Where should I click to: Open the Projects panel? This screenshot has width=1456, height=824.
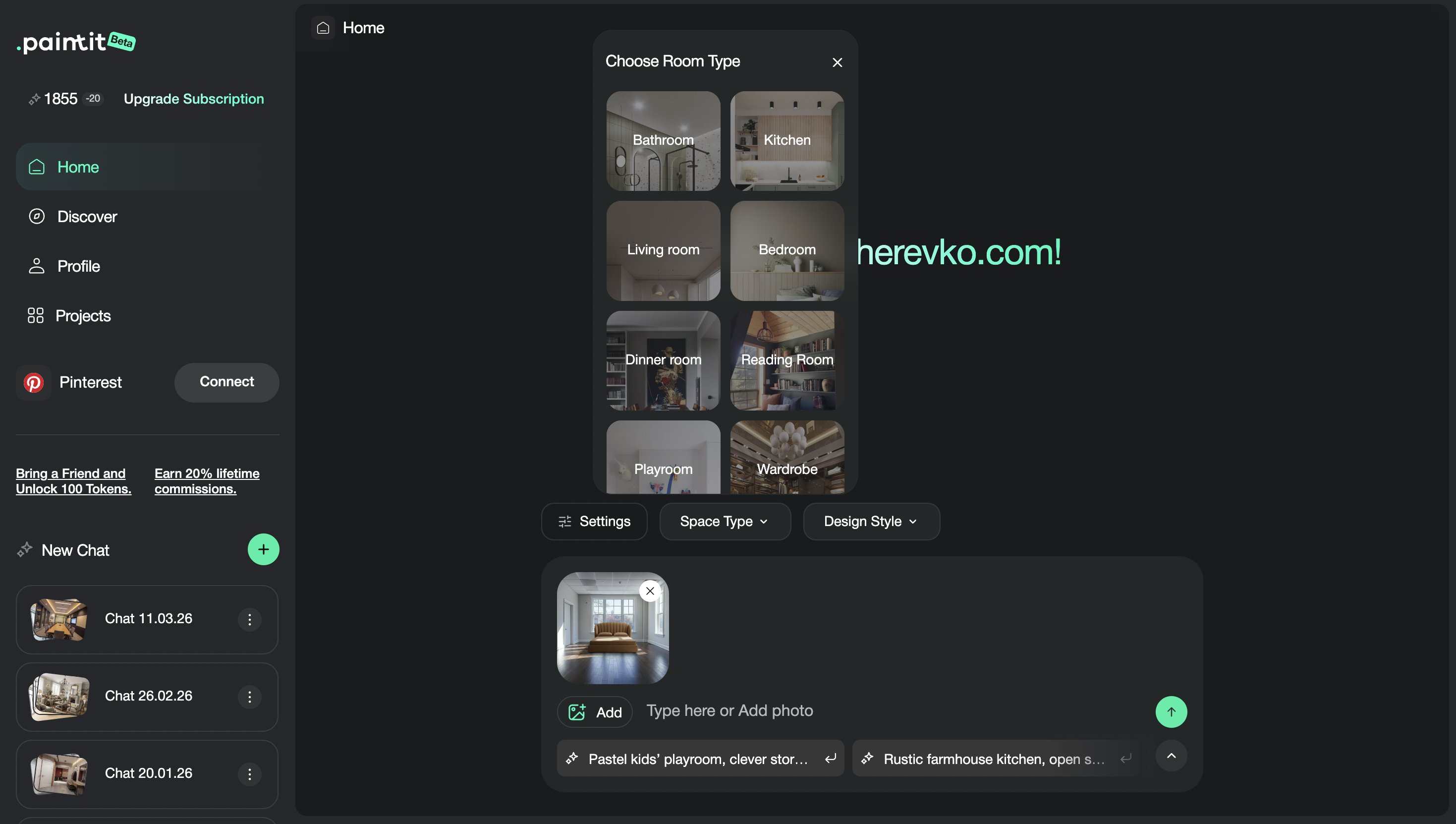83,315
